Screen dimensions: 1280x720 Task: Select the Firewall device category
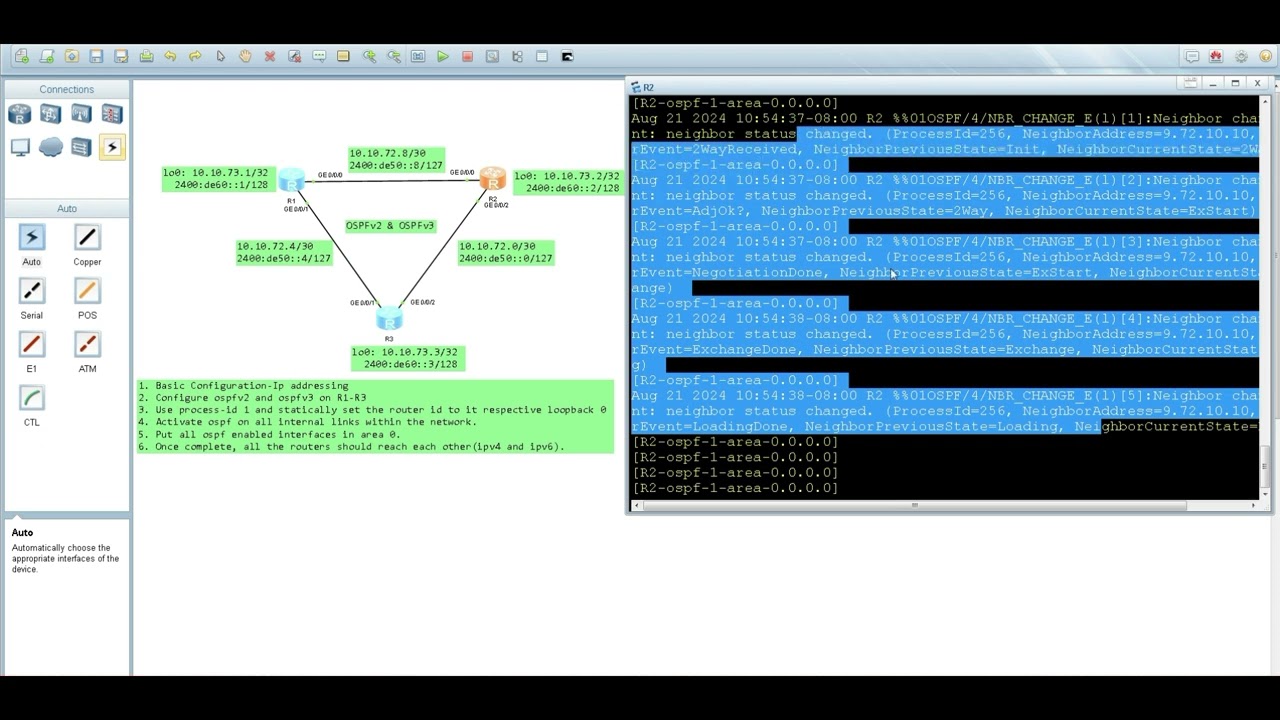pos(112,115)
